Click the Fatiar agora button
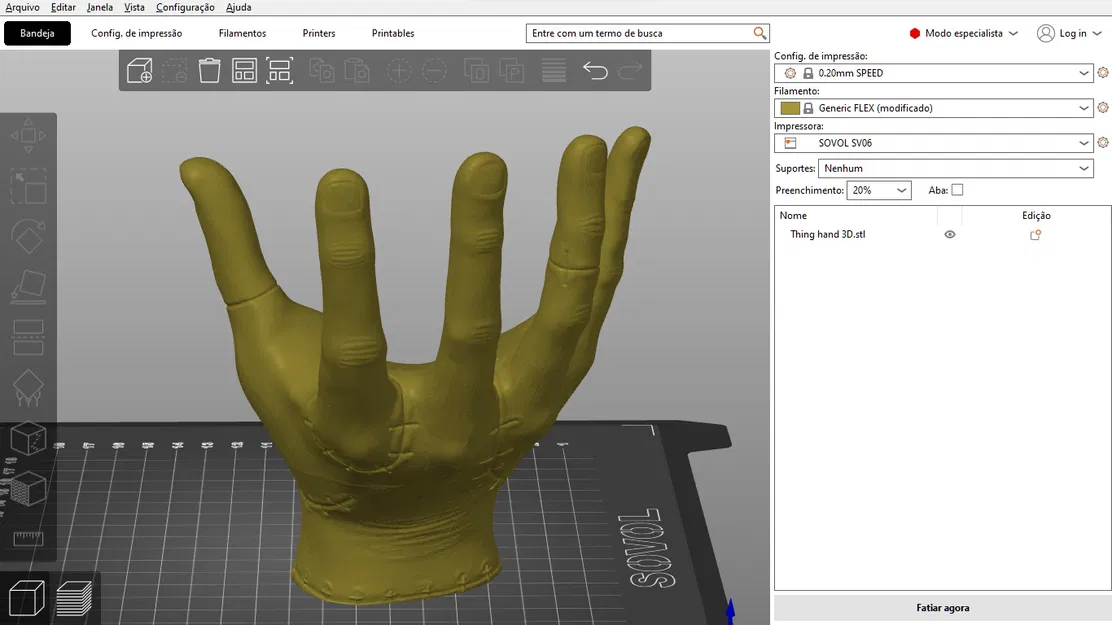The width and height of the screenshot is (1112, 625). 943,608
